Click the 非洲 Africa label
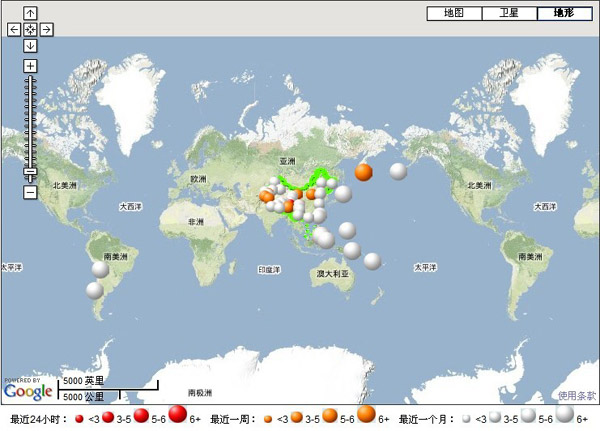Image resolution: width=600 pixels, height=431 pixels. click(196, 222)
